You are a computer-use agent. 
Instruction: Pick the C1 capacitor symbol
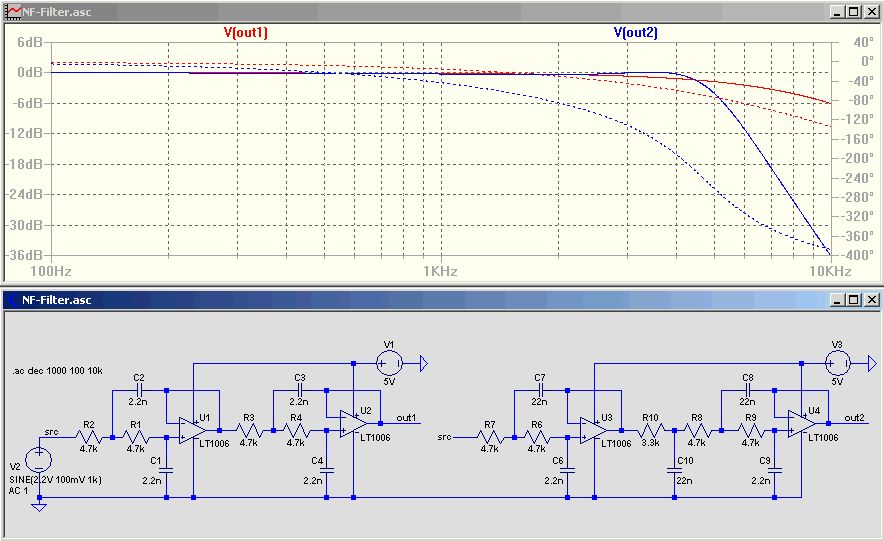click(x=166, y=471)
